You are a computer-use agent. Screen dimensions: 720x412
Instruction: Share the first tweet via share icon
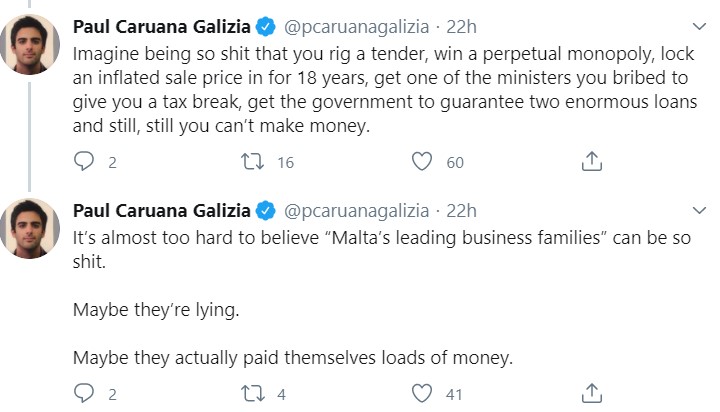(591, 161)
